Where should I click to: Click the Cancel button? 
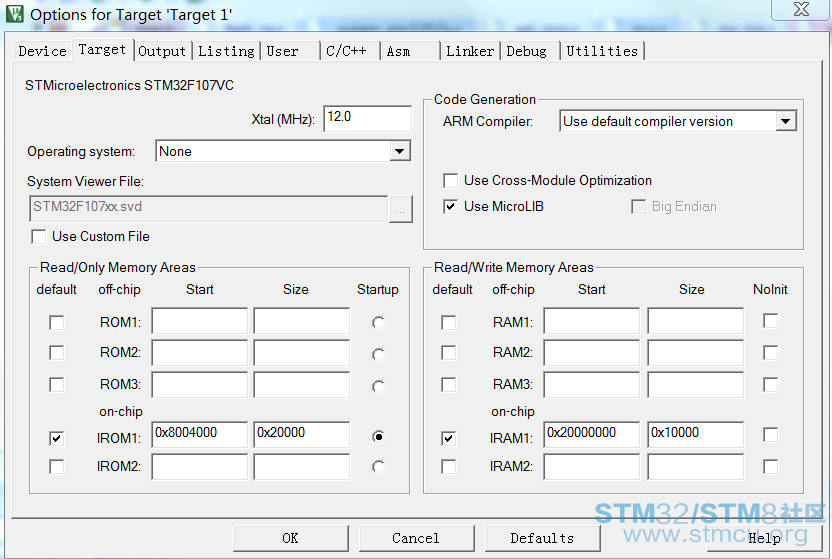(417, 538)
